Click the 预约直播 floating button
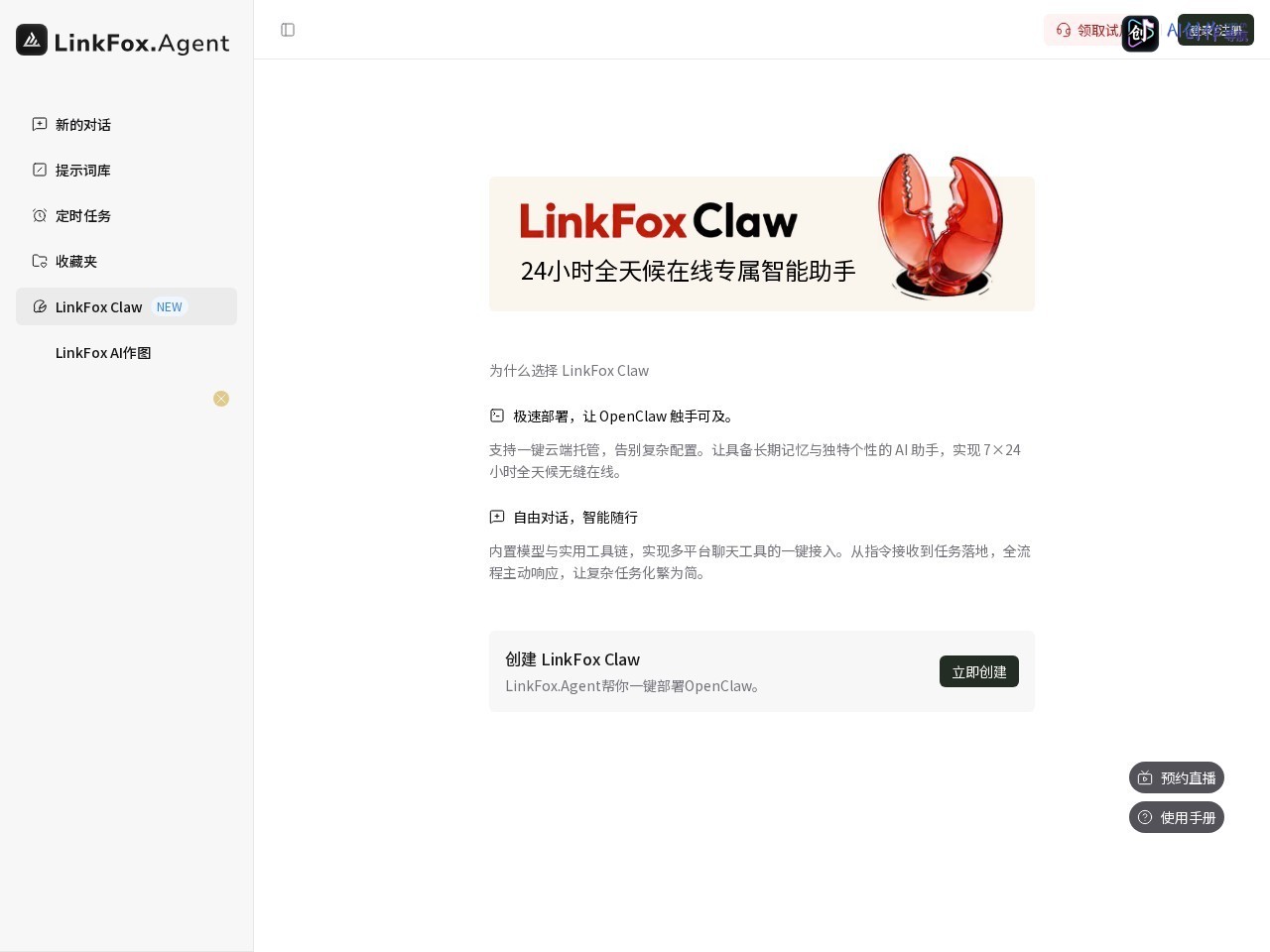The height and width of the screenshot is (952, 1270). pyautogui.click(x=1177, y=777)
